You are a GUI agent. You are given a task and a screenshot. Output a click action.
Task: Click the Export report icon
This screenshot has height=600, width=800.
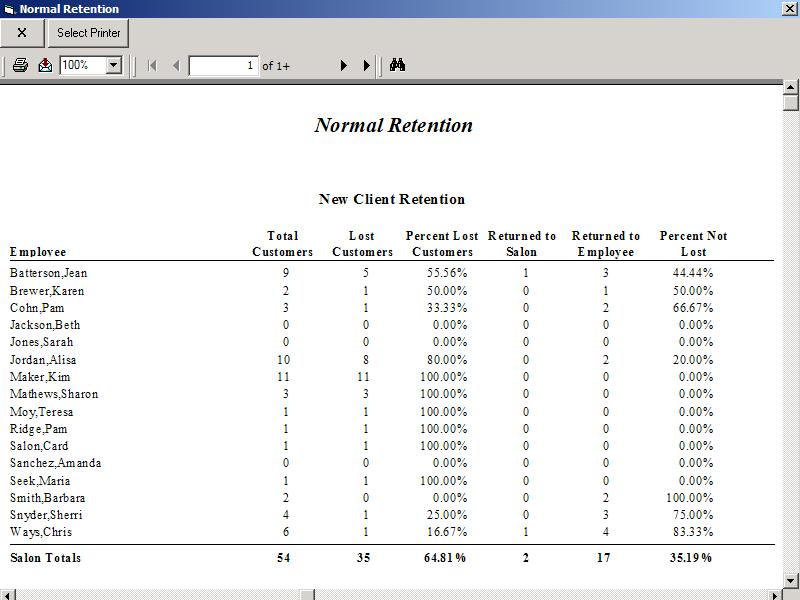(x=45, y=65)
